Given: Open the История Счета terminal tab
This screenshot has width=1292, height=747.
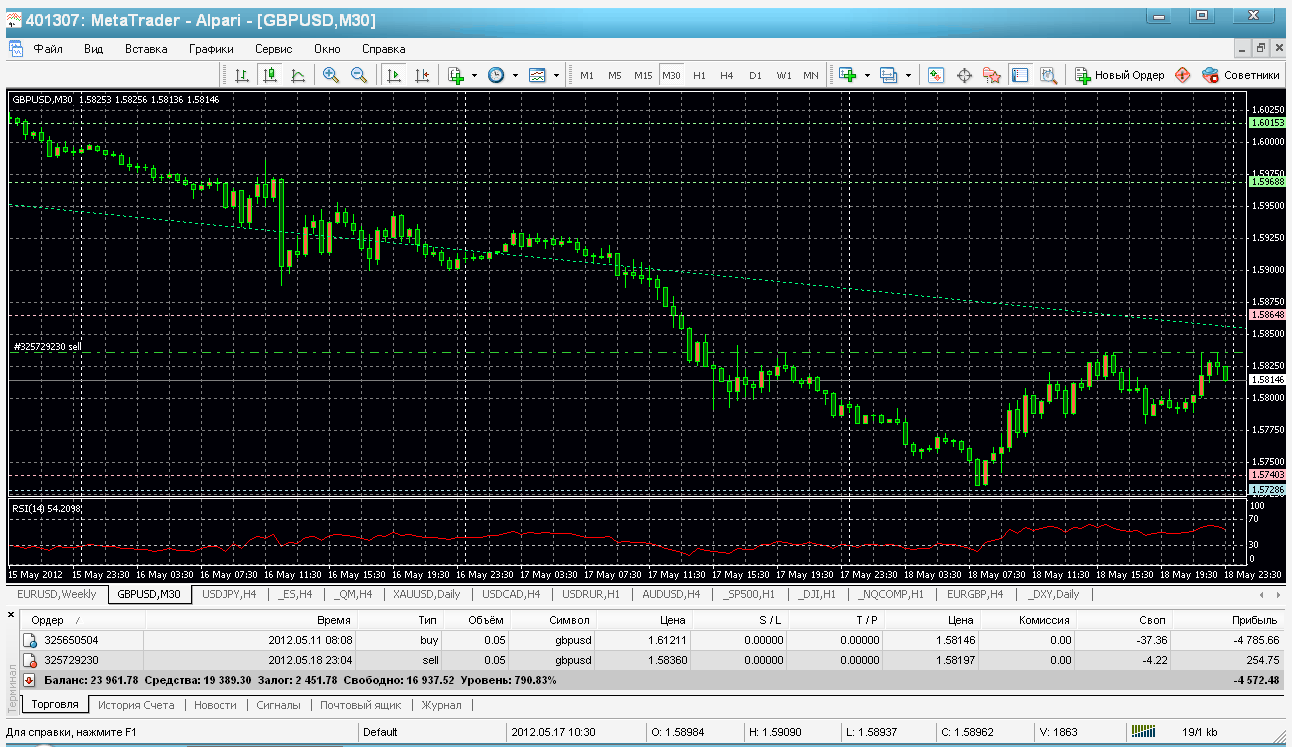Looking at the screenshot, I should coord(136,705).
